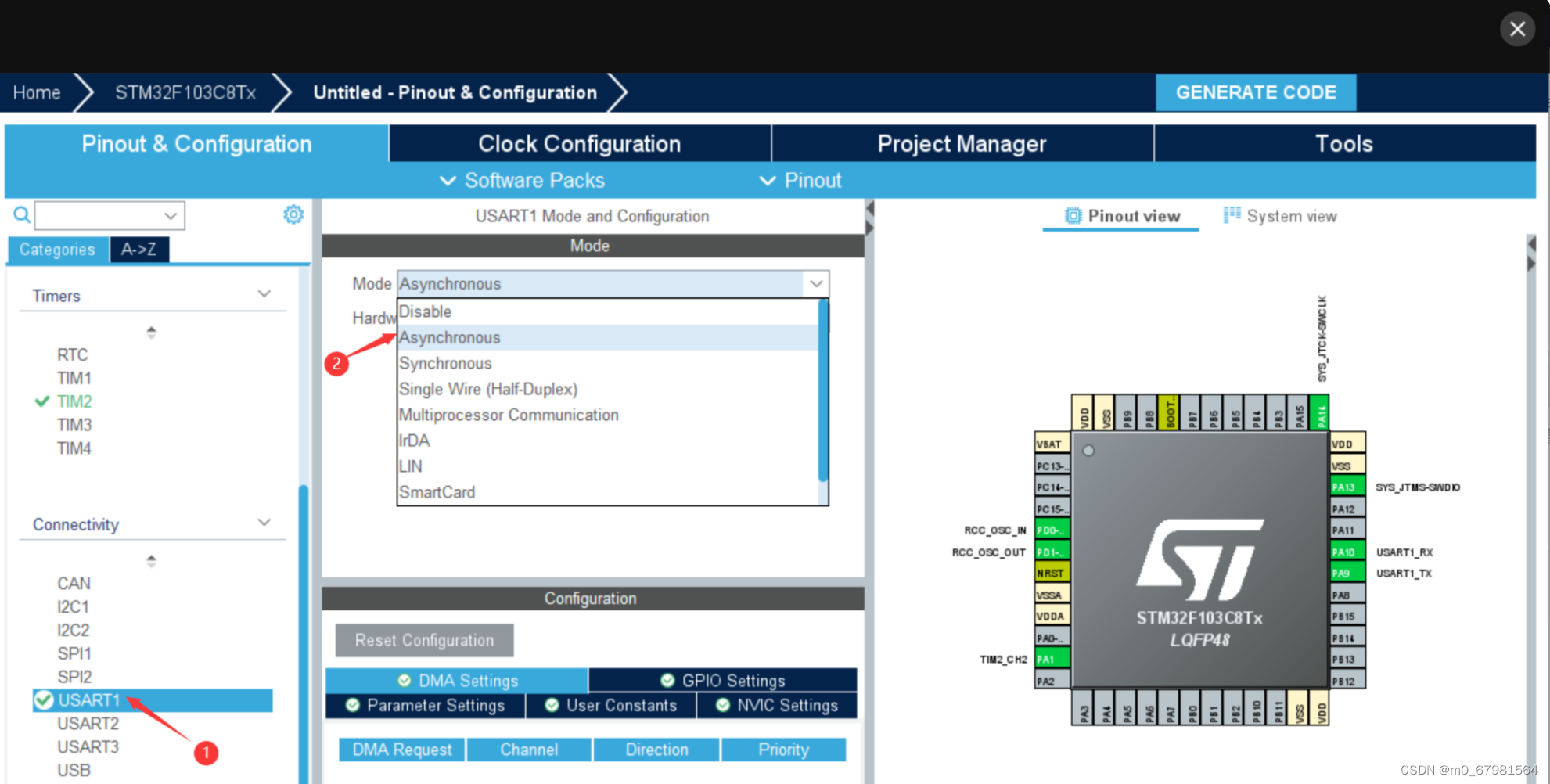The image size is (1550, 784).
Task: Select the green PA9 pin
Action: (x=1347, y=574)
